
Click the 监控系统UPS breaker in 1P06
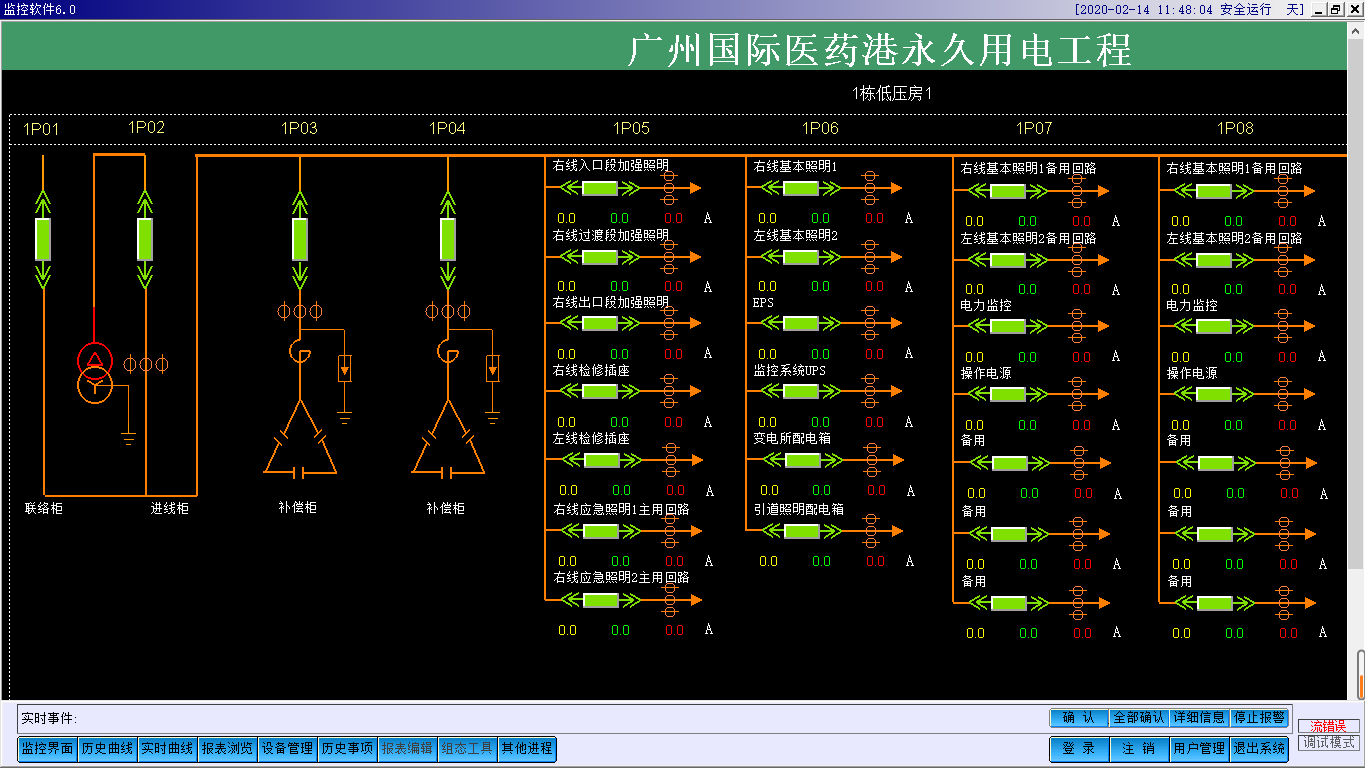[x=801, y=391]
